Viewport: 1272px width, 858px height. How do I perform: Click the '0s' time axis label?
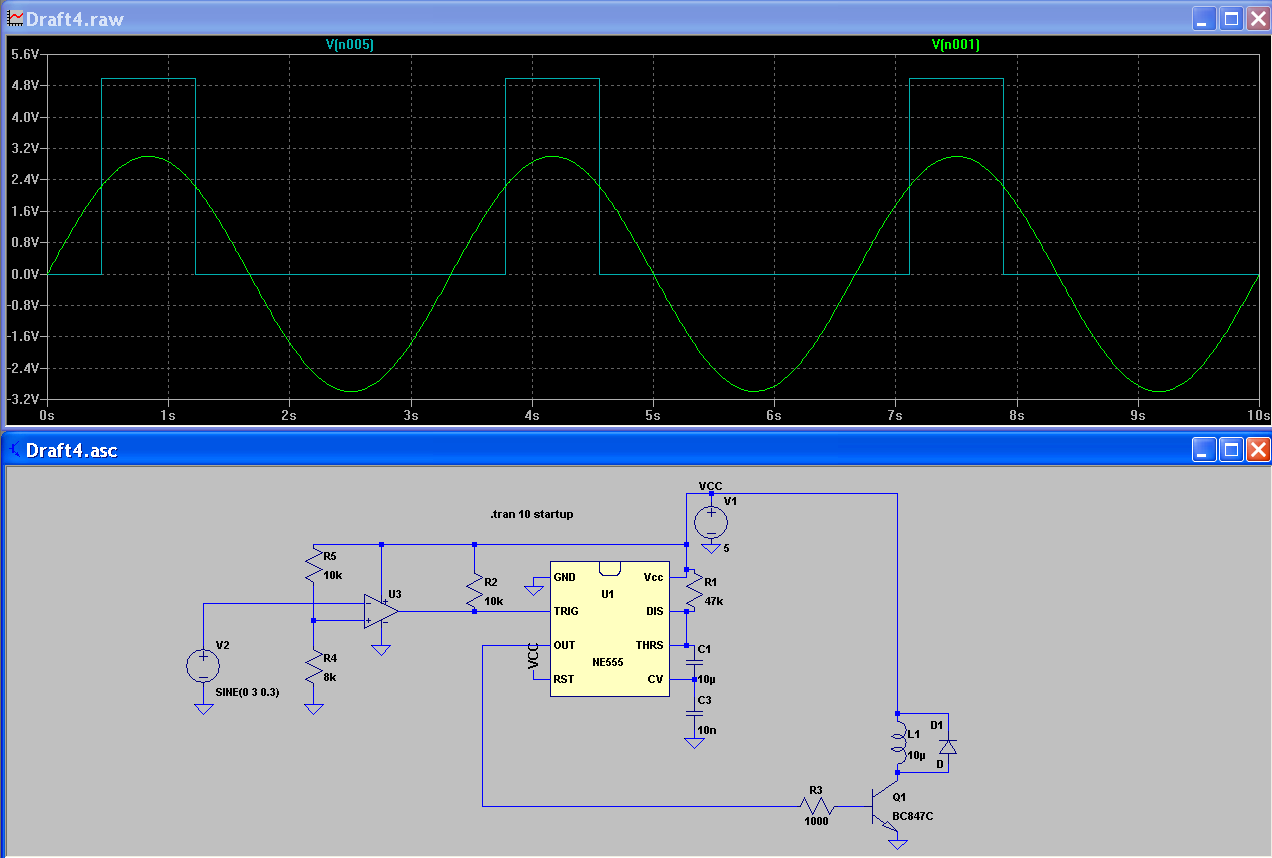46,413
